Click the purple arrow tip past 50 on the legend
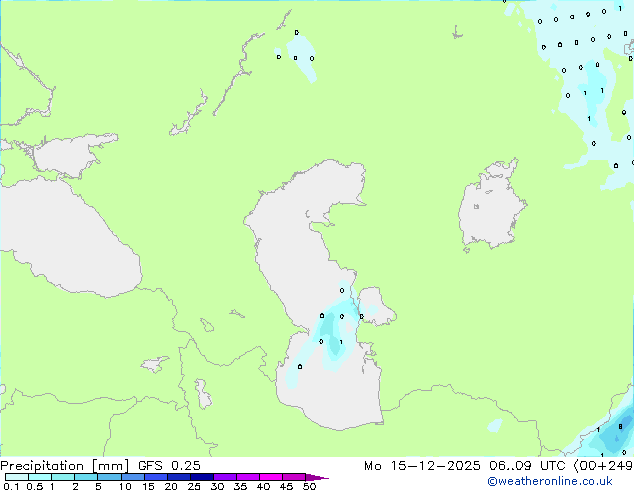The image size is (634, 490). 318,477
